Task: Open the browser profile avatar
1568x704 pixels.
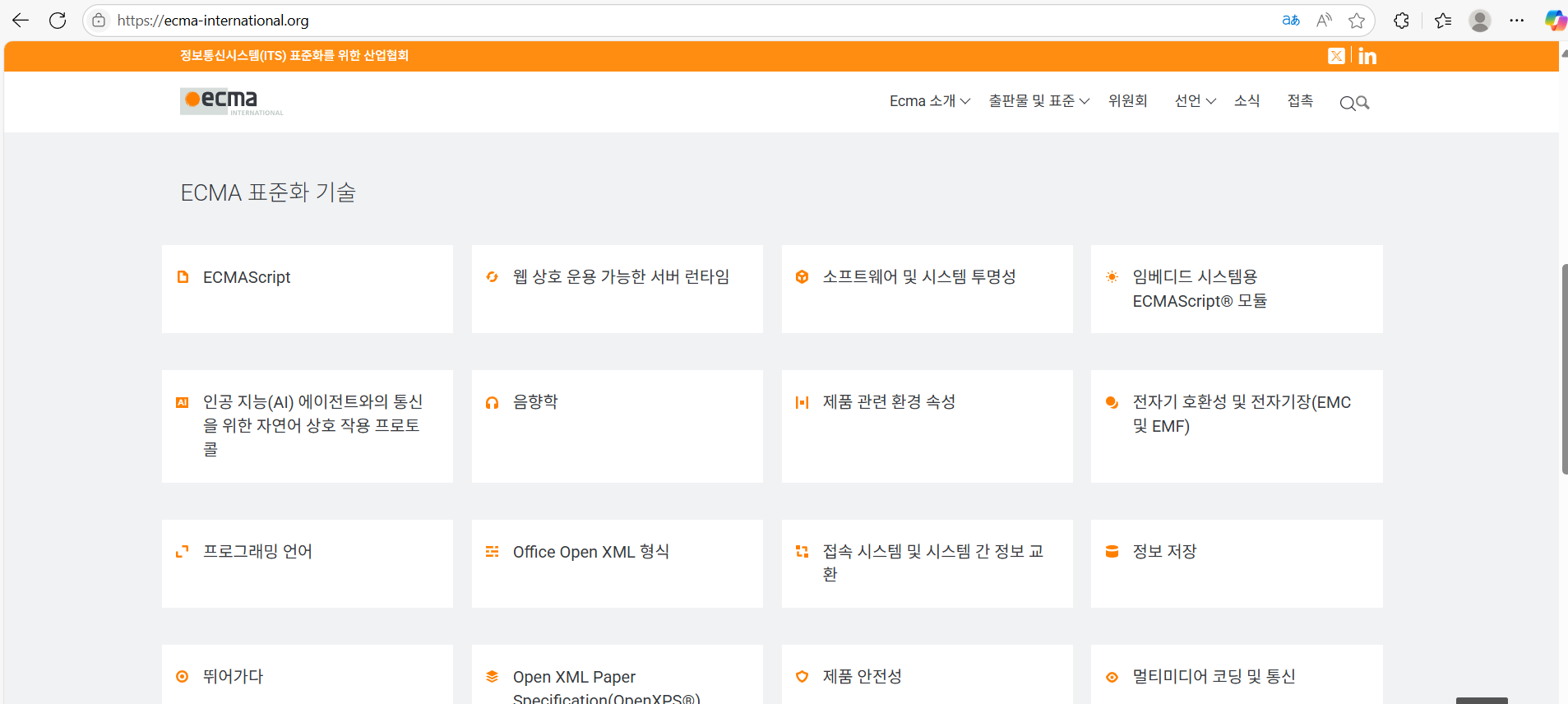Action: pyautogui.click(x=1479, y=21)
